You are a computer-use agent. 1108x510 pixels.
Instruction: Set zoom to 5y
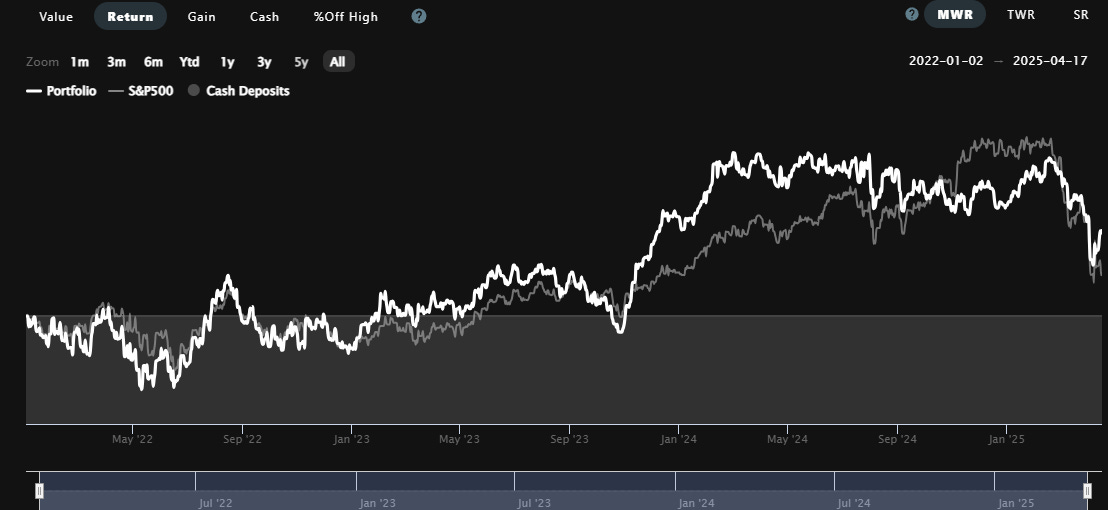(301, 61)
